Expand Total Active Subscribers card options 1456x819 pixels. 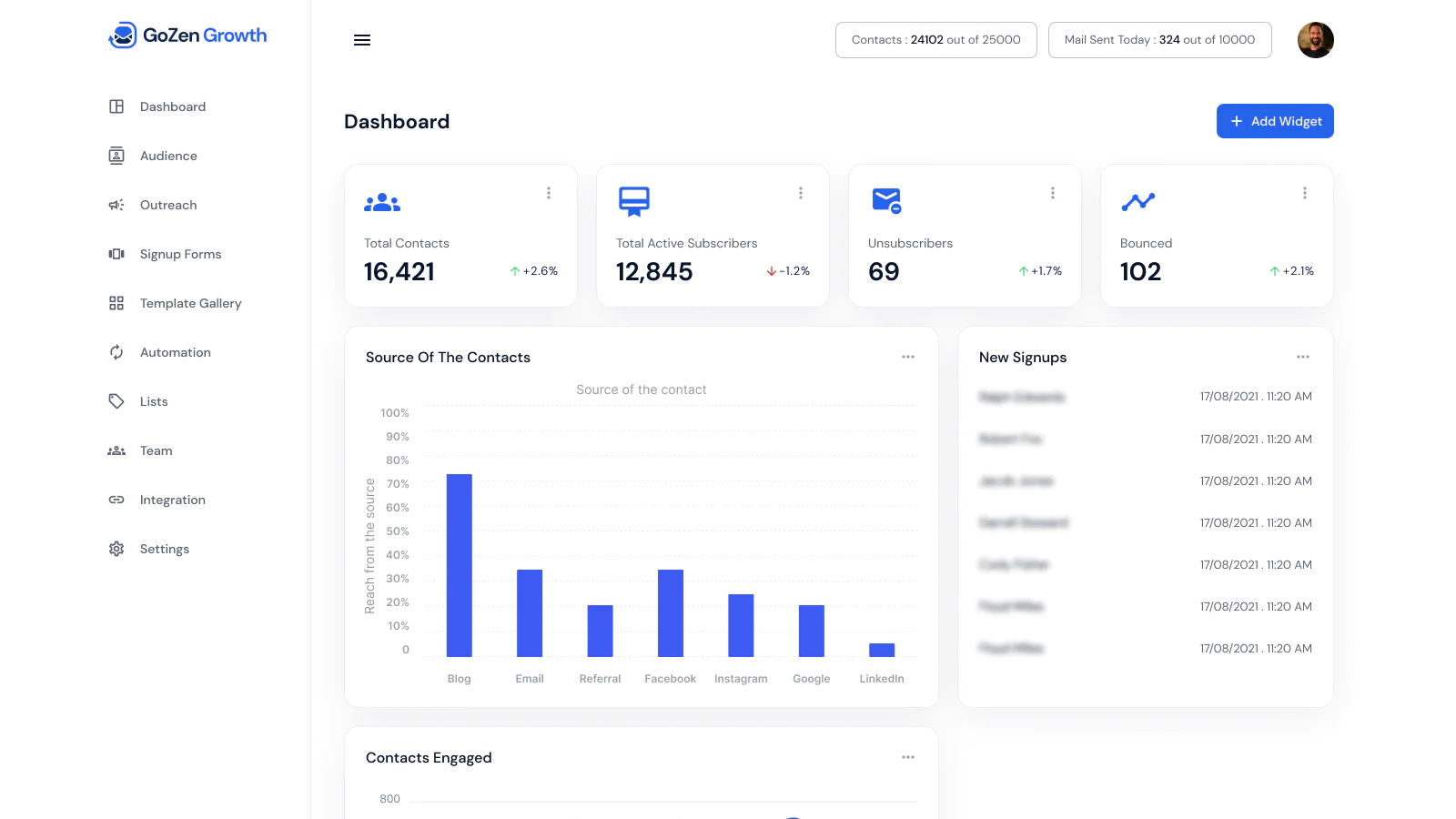click(x=801, y=193)
